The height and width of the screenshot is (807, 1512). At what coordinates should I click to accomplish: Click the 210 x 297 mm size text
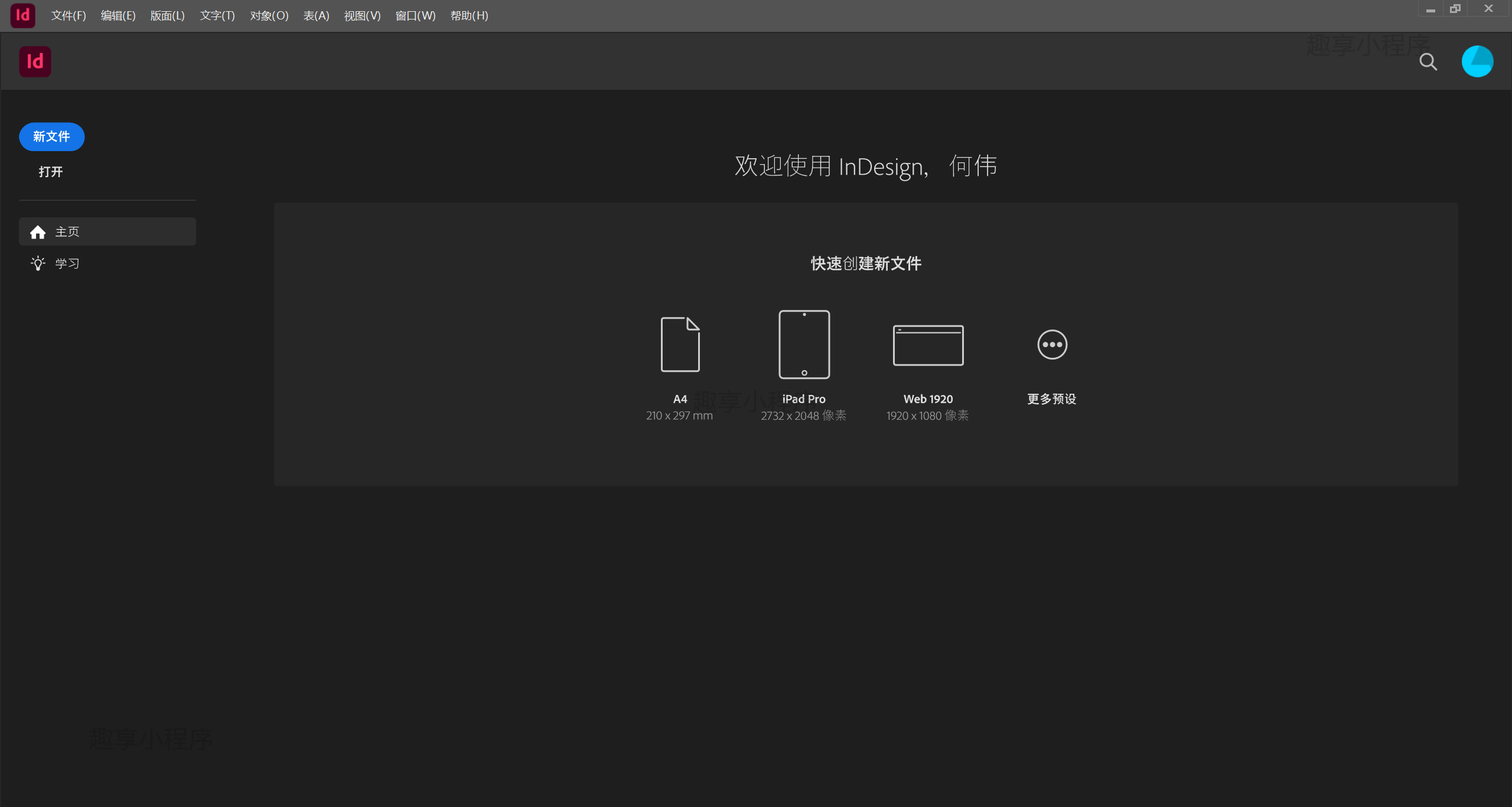(x=679, y=416)
